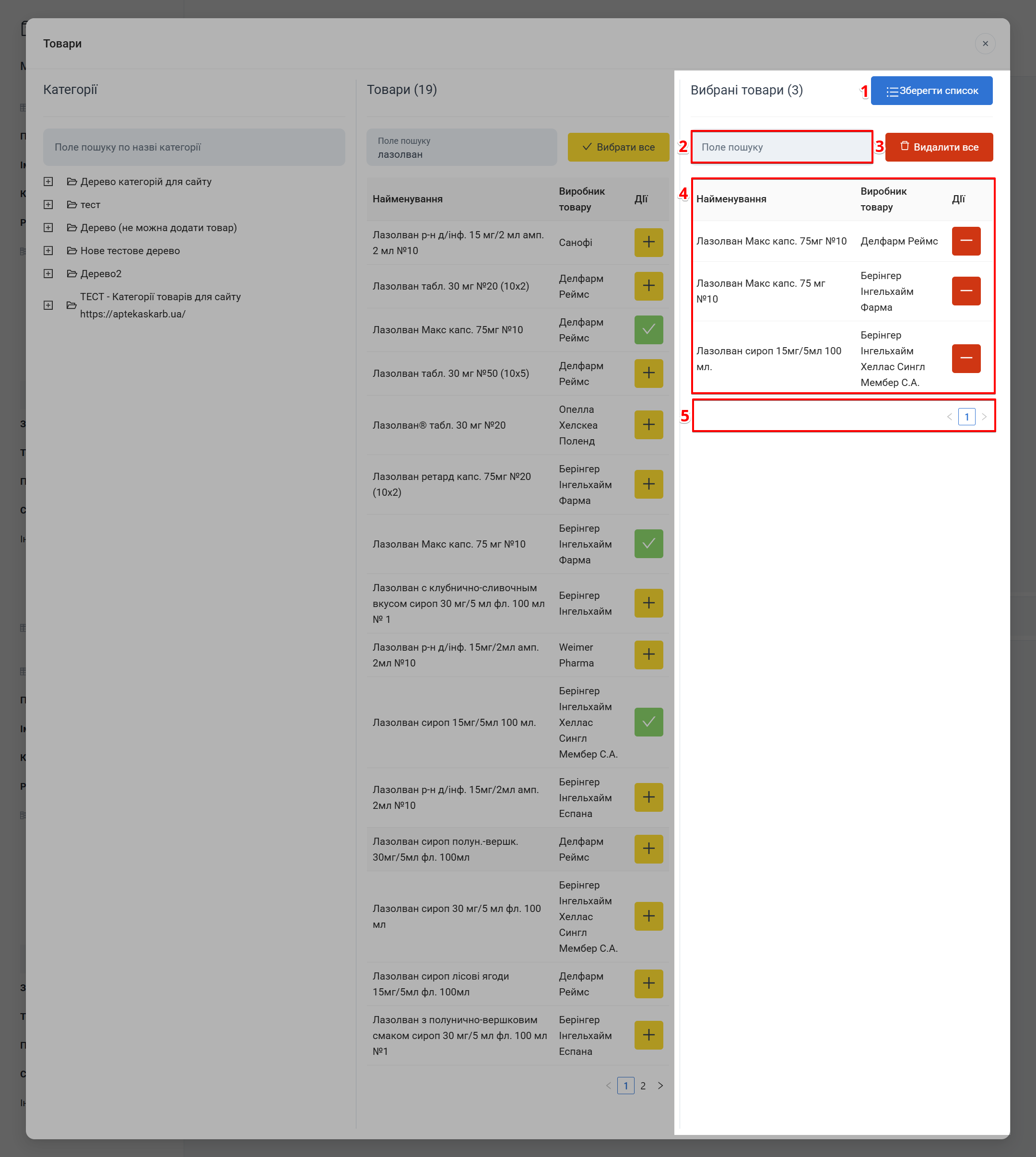Expand Нове тестове дерево category
The height and width of the screenshot is (1157, 1036).
point(48,251)
